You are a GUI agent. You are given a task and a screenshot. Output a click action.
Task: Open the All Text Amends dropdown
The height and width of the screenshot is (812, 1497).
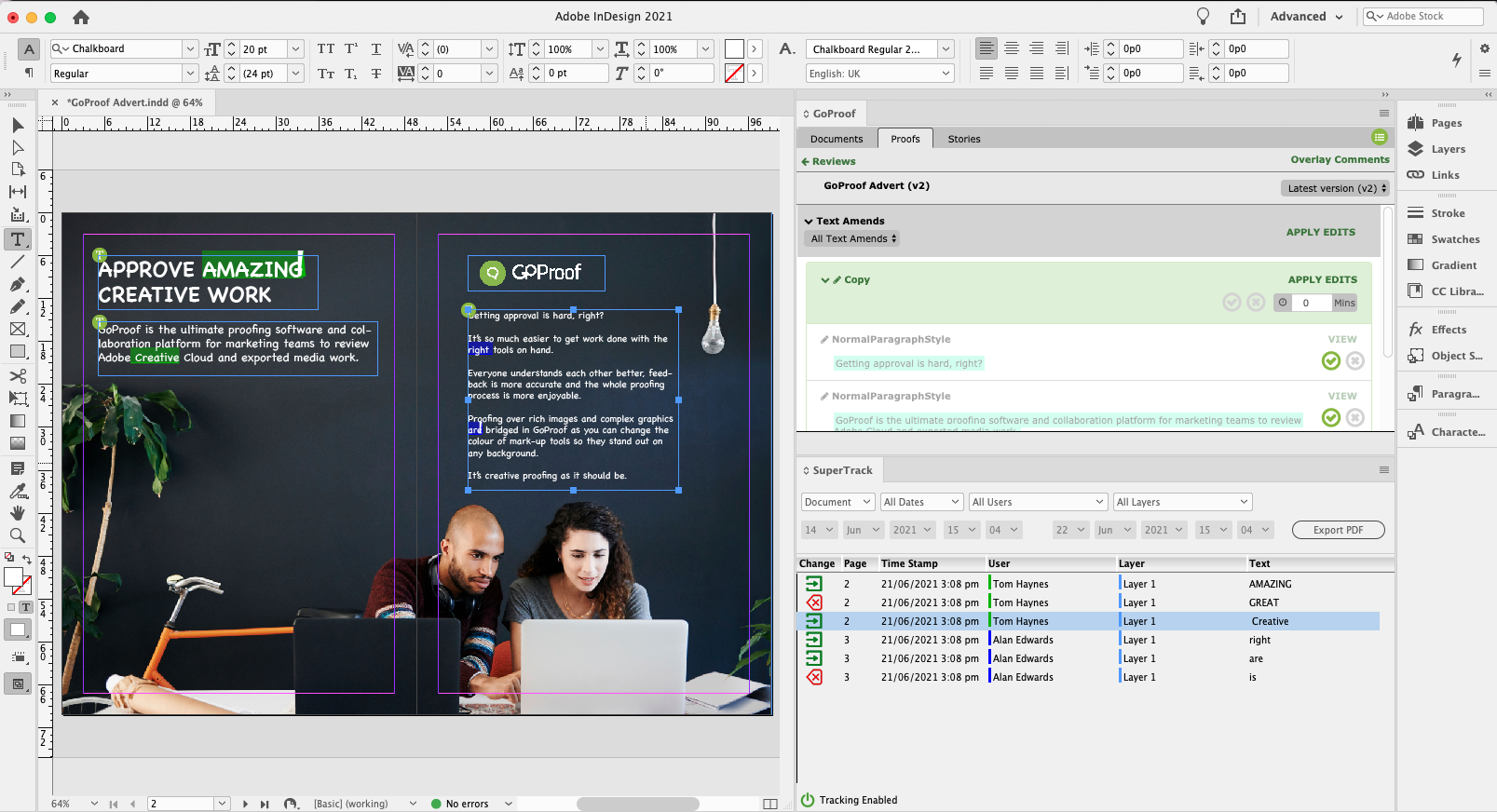[852, 239]
